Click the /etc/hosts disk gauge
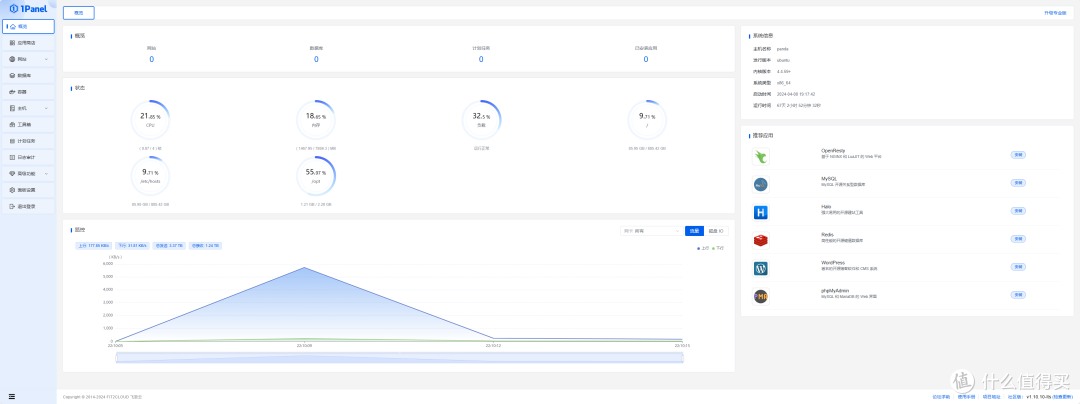The height and width of the screenshot is (404, 1080). point(151,176)
